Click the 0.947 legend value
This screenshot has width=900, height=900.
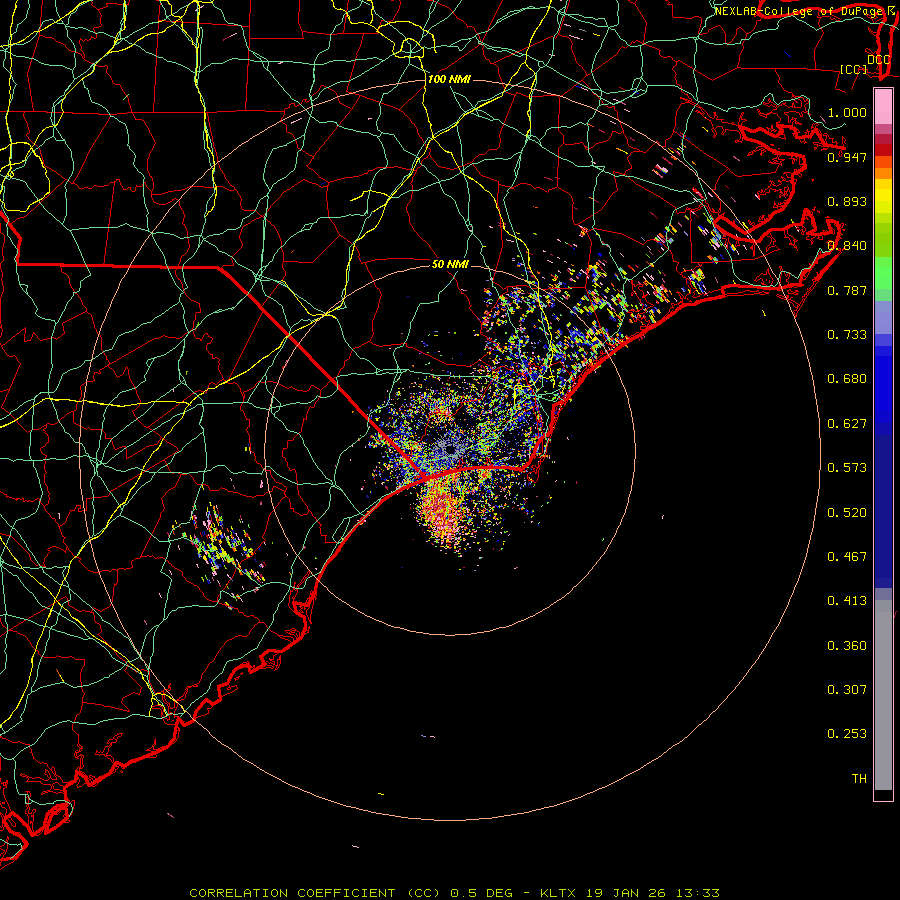847,157
